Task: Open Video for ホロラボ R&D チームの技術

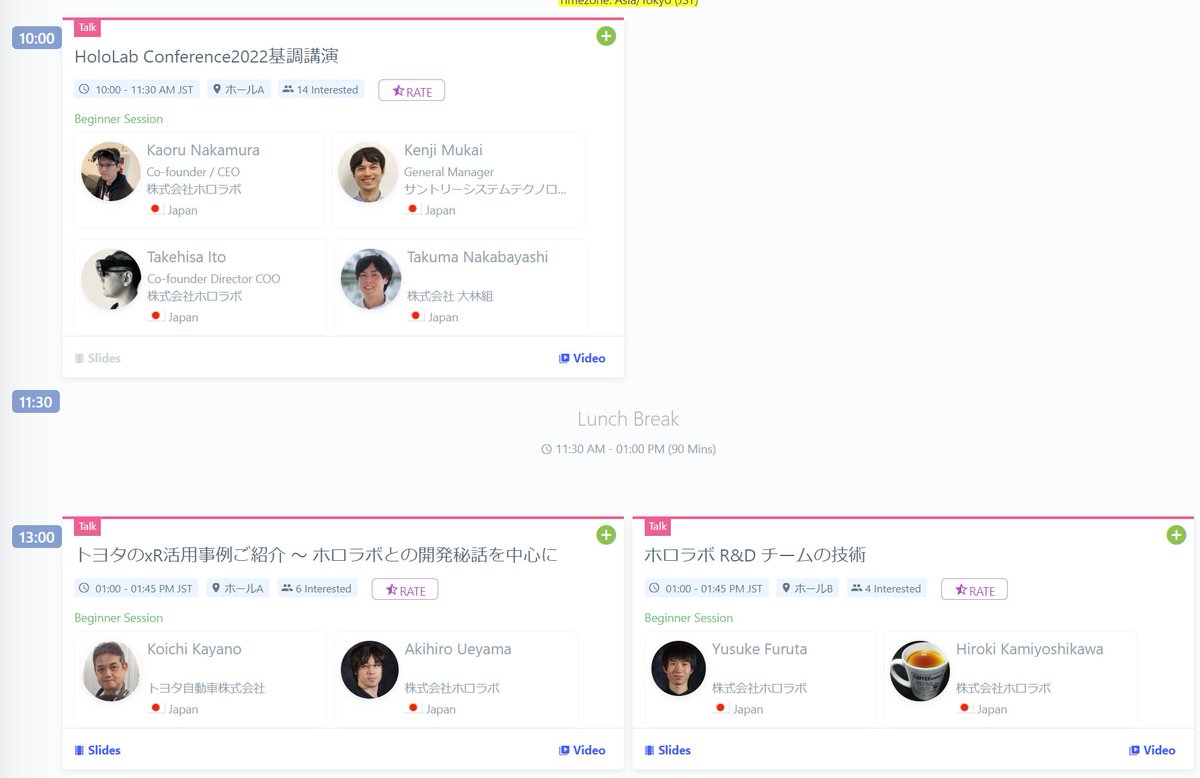Action: coord(1152,750)
